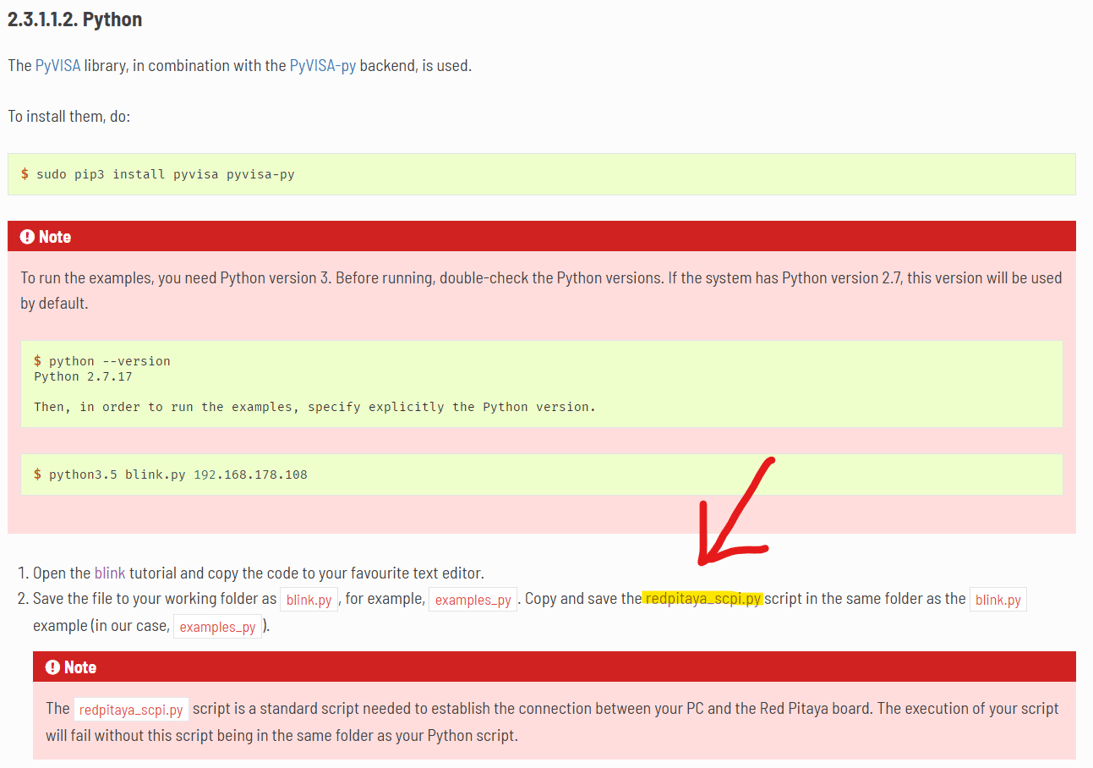Open the highlighted redpitaya_scpi.py link
The height and width of the screenshot is (768, 1093).
703,599
